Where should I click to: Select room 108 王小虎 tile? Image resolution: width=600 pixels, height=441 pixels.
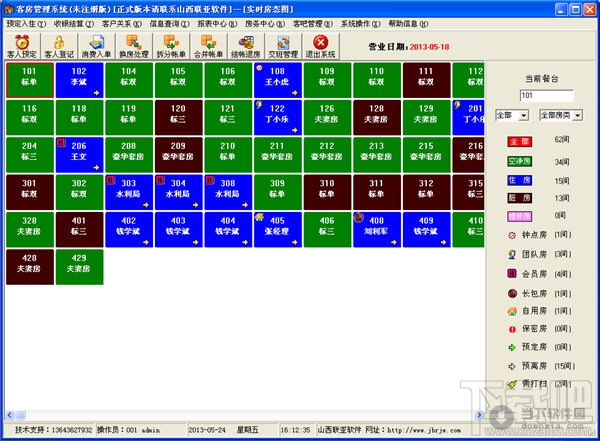point(278,80)
